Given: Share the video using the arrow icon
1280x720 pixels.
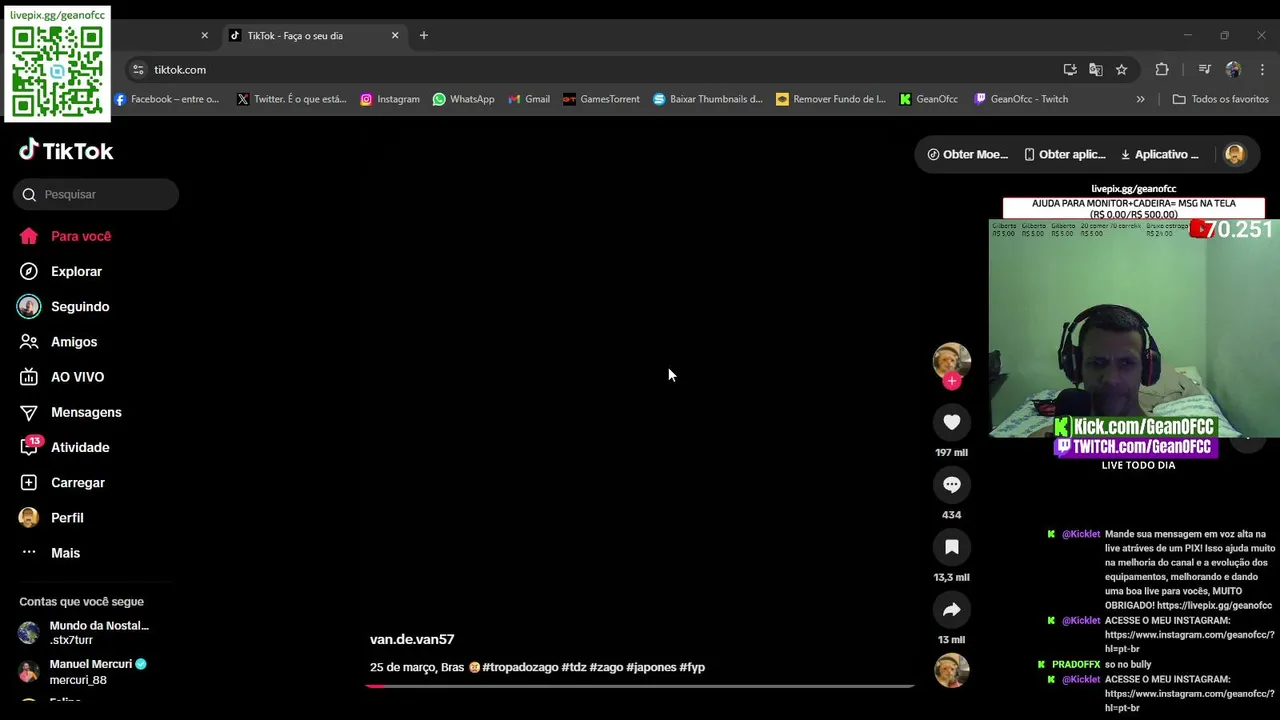Looking at the screenshot, I should [951, 609].
